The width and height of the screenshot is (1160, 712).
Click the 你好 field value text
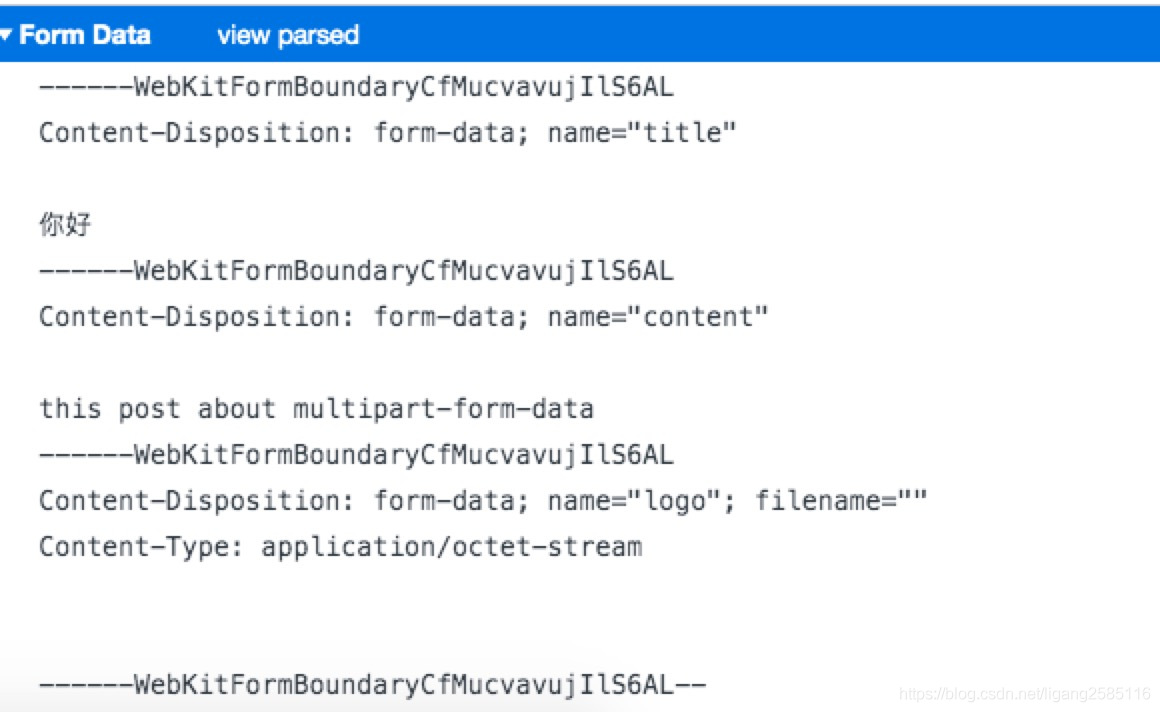coord(65,223)
